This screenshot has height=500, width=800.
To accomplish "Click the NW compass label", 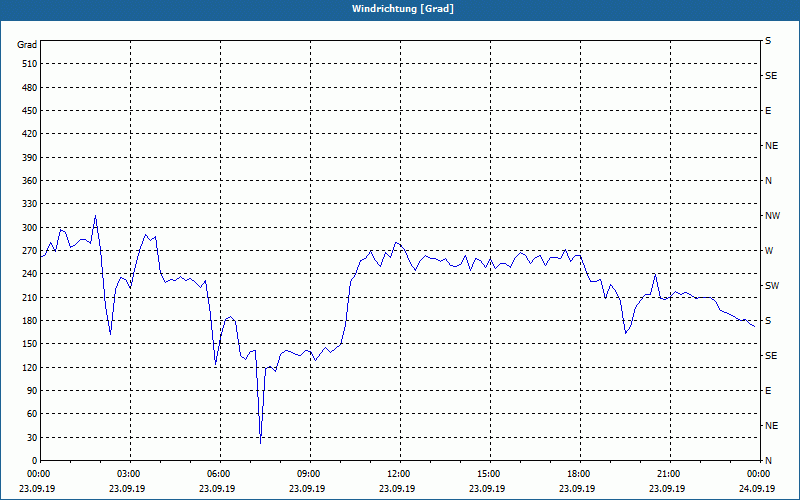I will (772, 216).
